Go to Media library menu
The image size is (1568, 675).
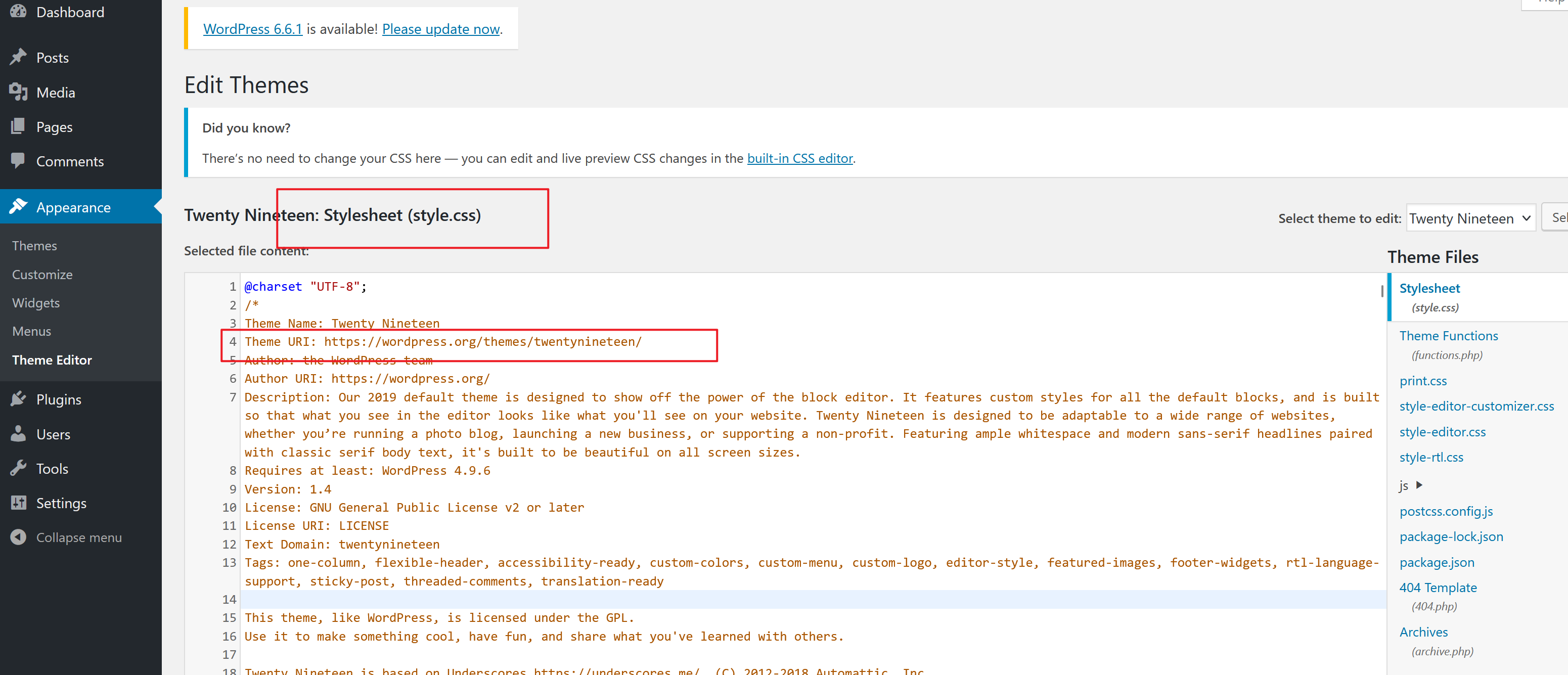[56, 93]
